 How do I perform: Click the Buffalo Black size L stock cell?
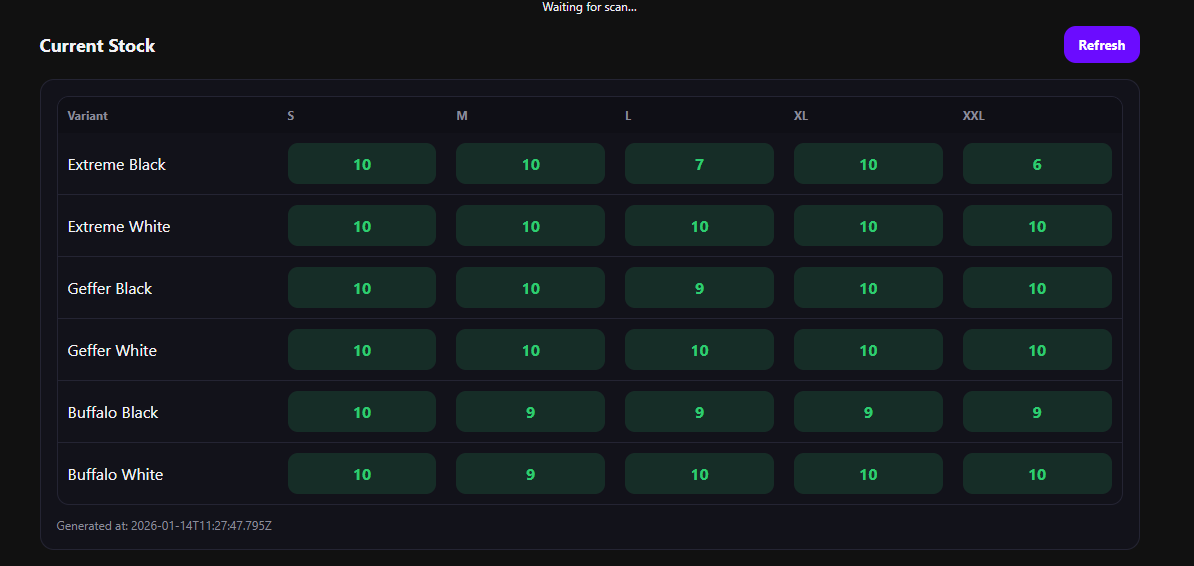pos(699,411)
